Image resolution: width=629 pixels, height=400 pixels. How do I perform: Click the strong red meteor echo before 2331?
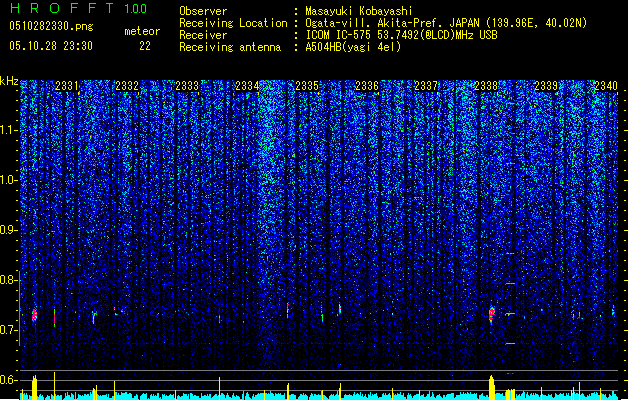pyautogui.click(x=34, y=315)
